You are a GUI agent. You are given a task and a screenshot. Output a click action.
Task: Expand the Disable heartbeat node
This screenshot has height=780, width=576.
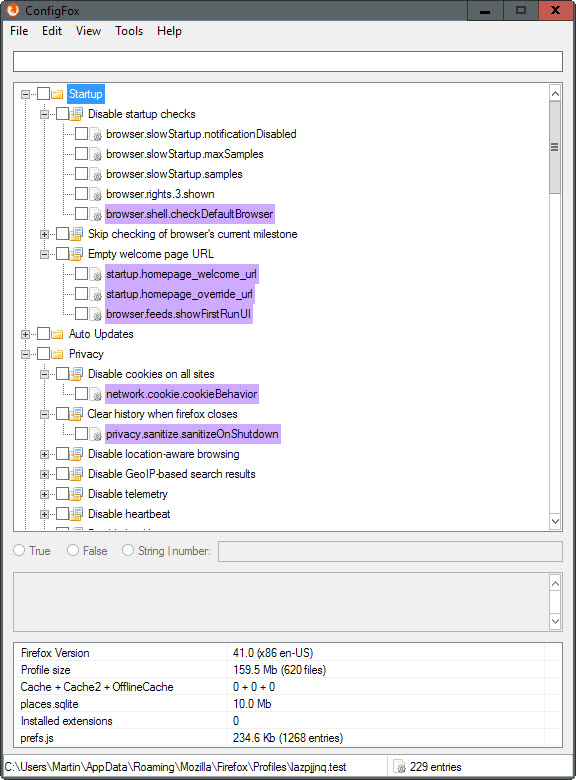(44, 514)
